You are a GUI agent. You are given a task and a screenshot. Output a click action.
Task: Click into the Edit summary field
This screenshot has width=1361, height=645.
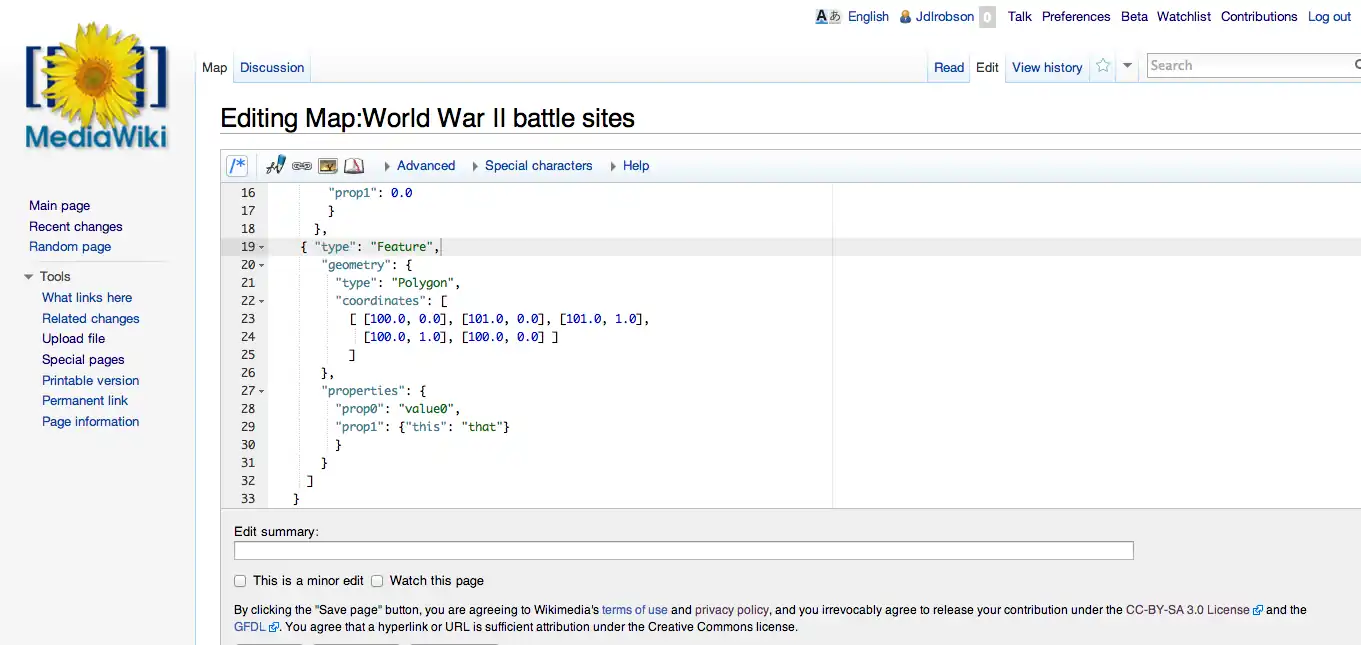683,551
